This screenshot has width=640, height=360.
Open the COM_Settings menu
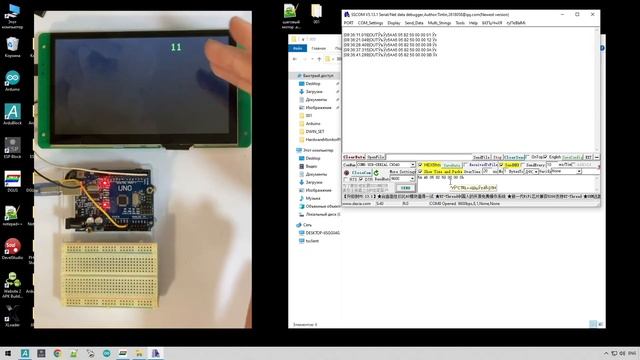click(x=370, y=23)
